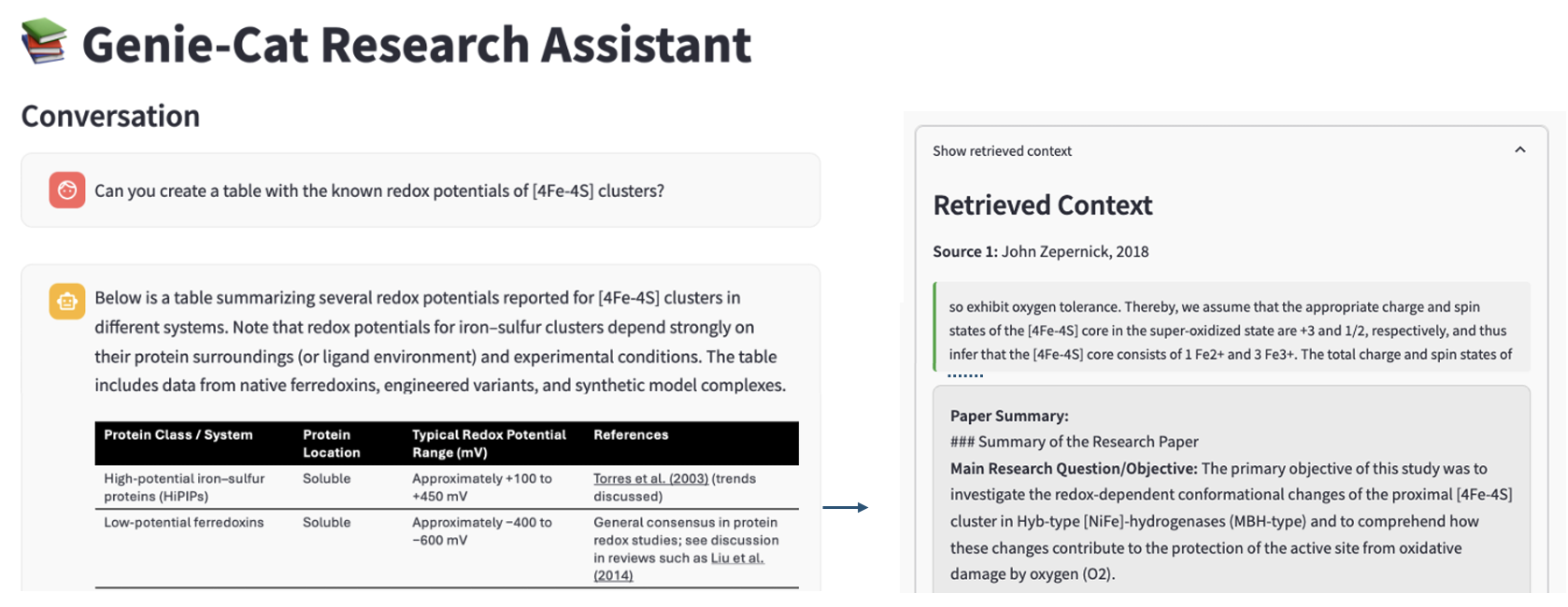Image resolution: width=1568 pixels, height=607 pixels.
Task: Select the "Low-potential ferredoxins" table row
Action: 184,523
